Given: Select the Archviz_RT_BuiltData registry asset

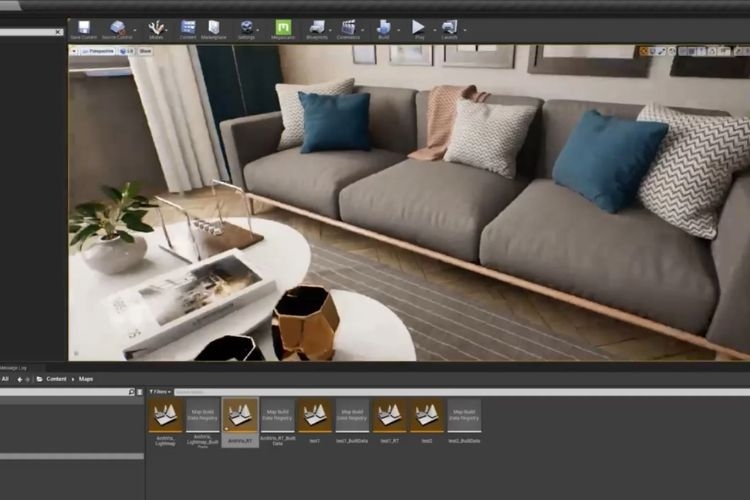Looking at the screenshot, I should point(277,422).
